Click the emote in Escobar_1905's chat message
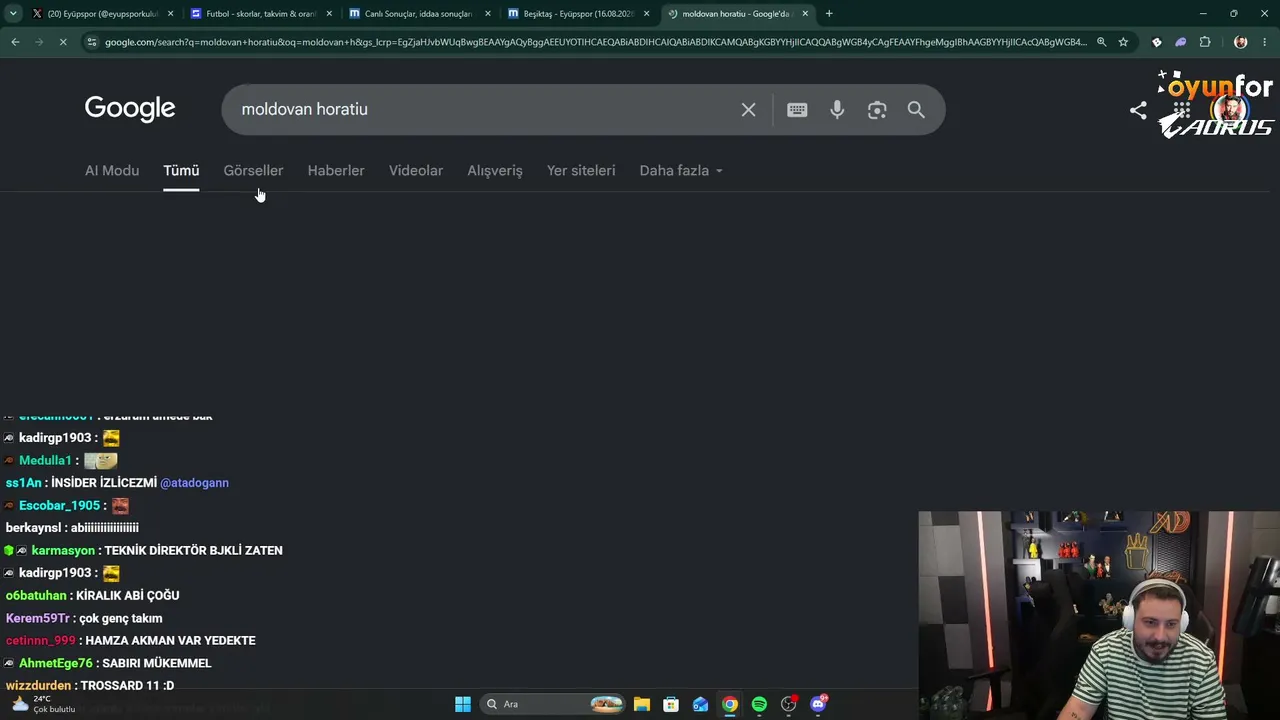The width and height of the screenshot is (1280, 720). tap(120, 506)
